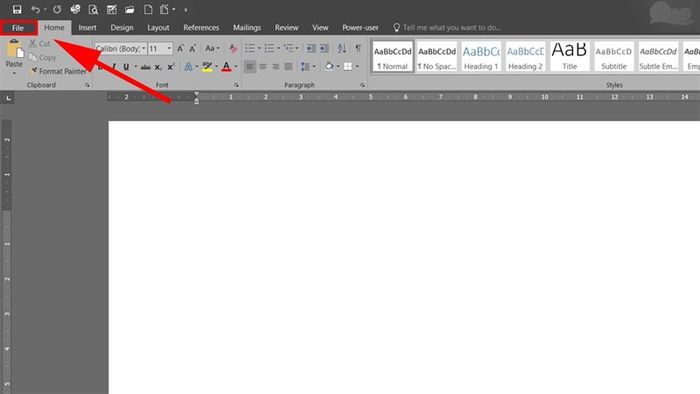Increase the paragraph indent
The image size is (700, 394).
click(324, 48)
